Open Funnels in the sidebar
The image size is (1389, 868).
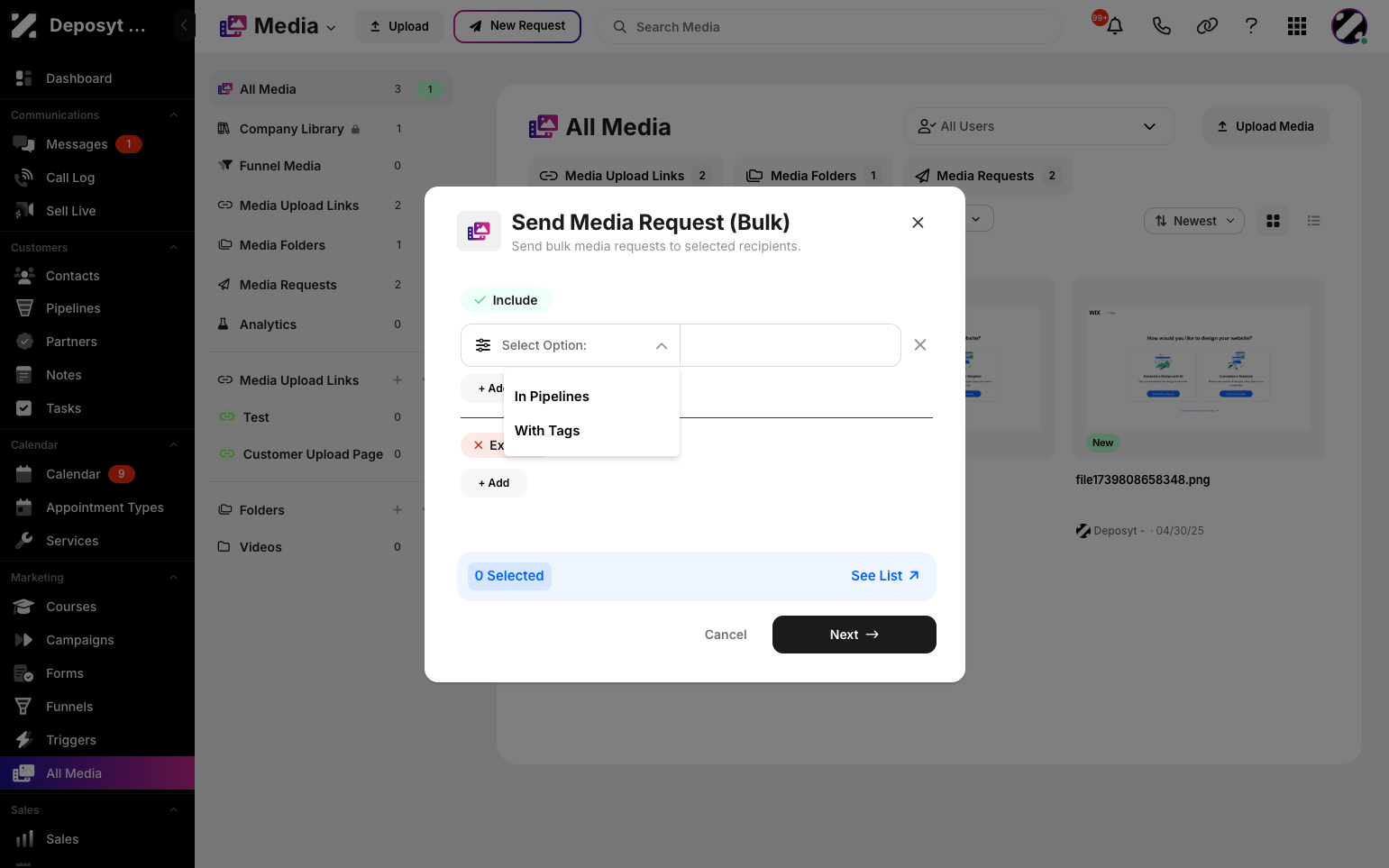(x=97, y=707)
